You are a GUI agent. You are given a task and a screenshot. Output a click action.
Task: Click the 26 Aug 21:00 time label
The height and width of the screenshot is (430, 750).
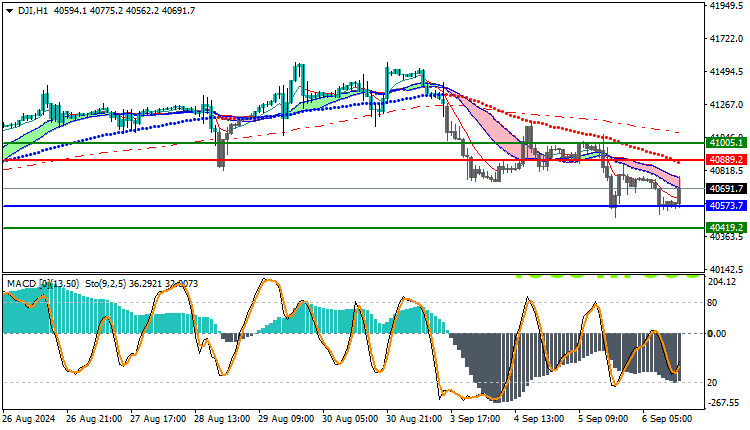pyautogui.click(x=94, y=419)
